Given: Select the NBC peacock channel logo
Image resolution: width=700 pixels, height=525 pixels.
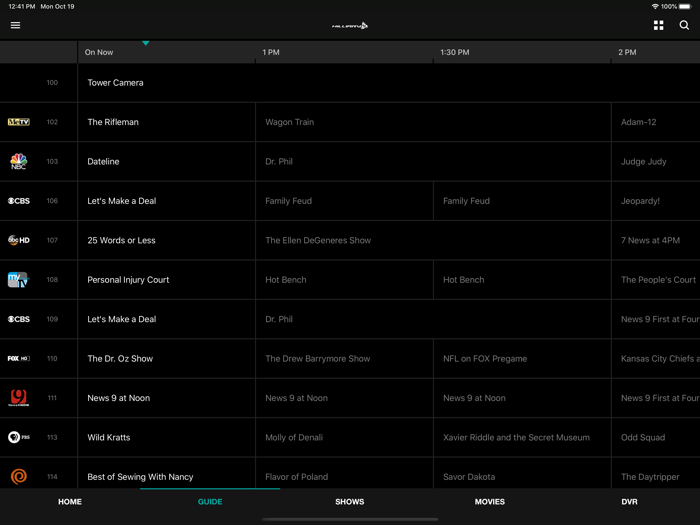Looking at the screenshot, I should (x=19, y=161).
